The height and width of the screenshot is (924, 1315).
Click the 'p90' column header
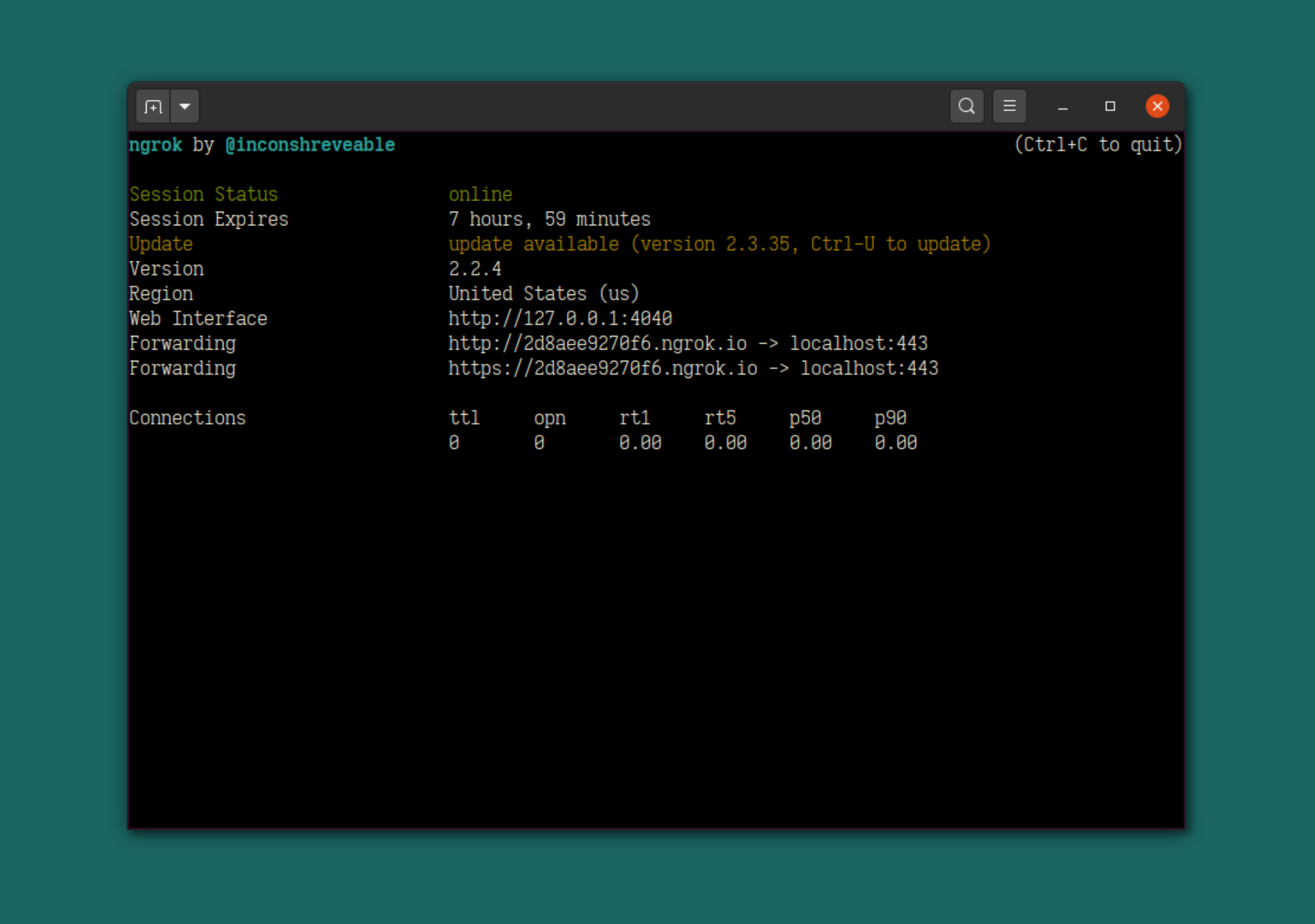point(890,418)
